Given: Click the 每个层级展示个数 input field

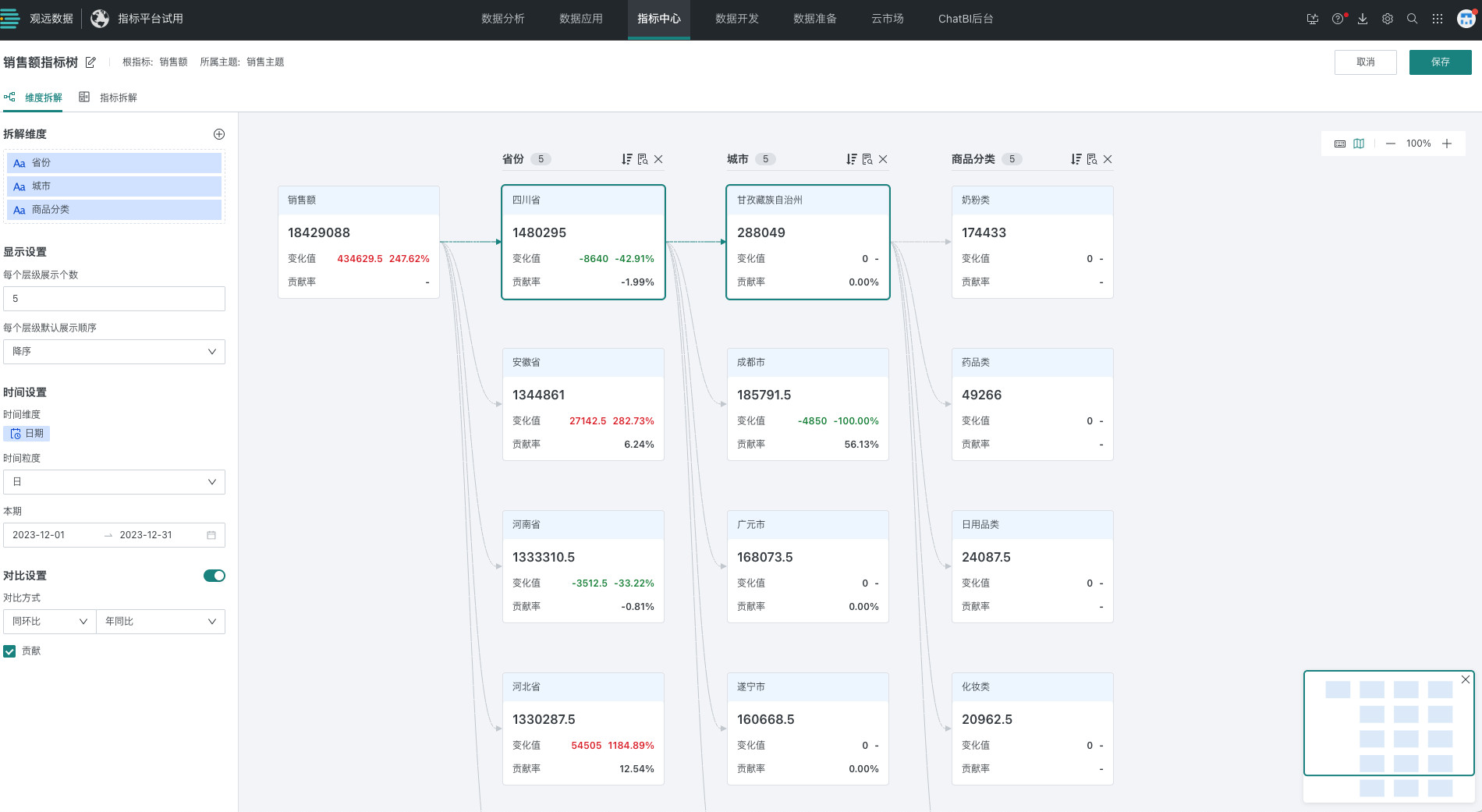Looking at the screenshot, I should [x=114, y=299].
